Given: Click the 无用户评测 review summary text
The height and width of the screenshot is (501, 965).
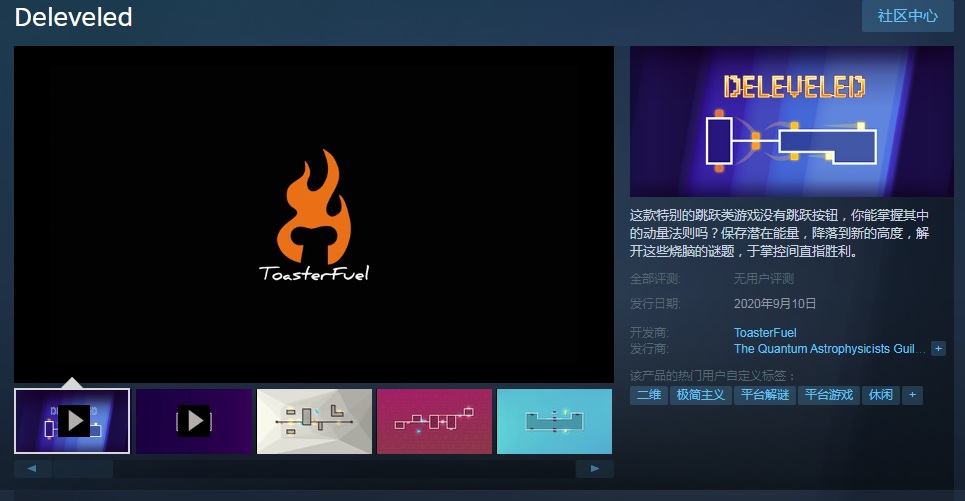Looking at the screenshot, I should click(x=763, y=279).
